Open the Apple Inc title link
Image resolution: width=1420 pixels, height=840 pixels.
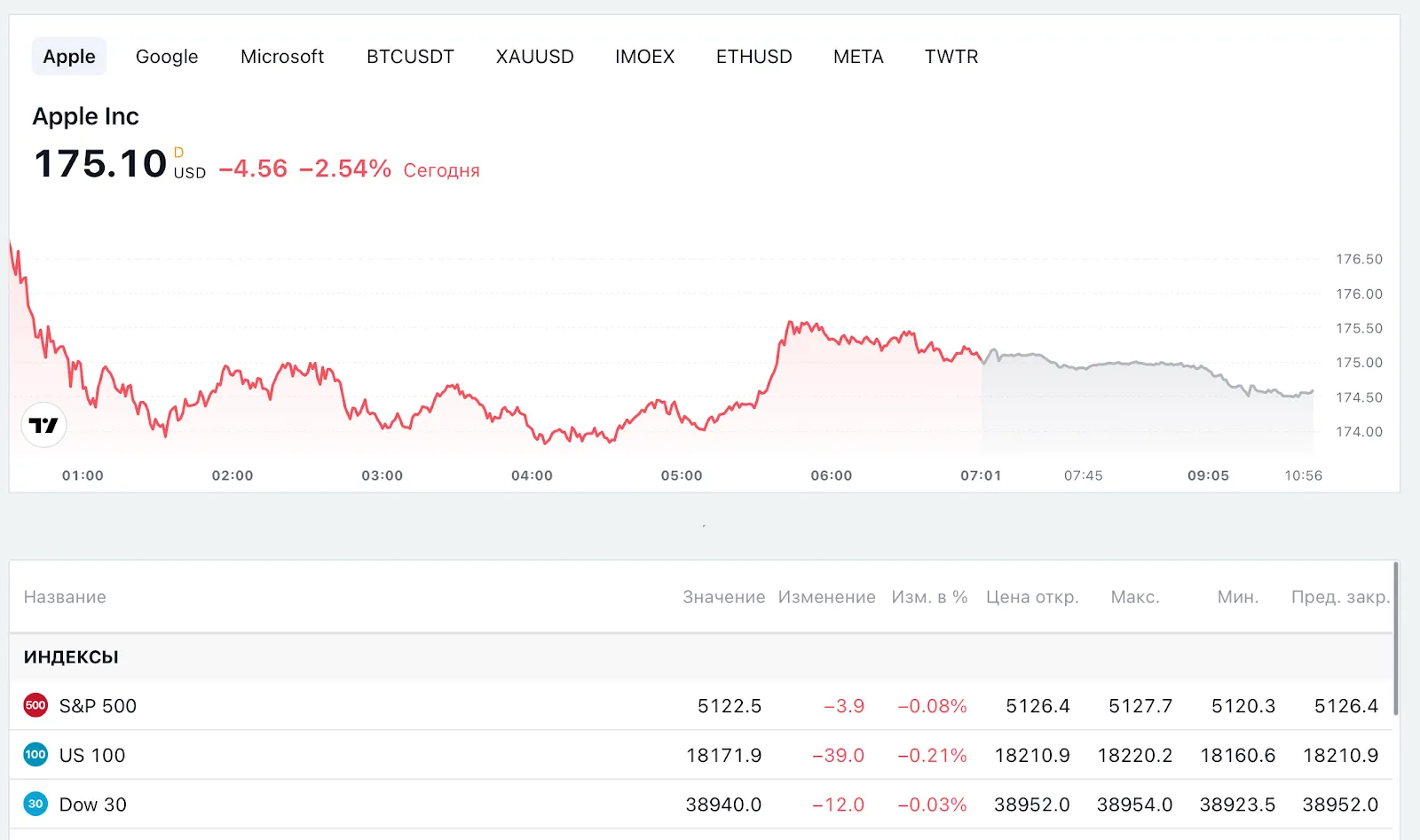86,116
